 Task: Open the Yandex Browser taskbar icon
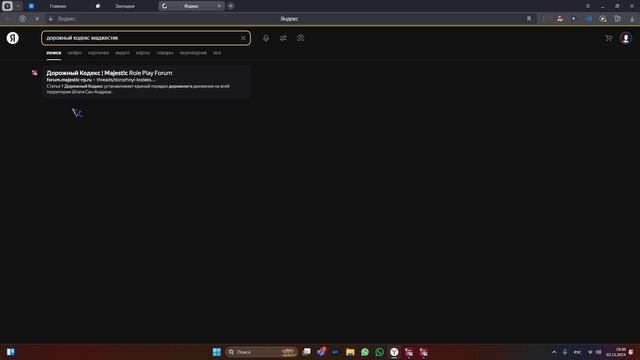coord(394,352)
